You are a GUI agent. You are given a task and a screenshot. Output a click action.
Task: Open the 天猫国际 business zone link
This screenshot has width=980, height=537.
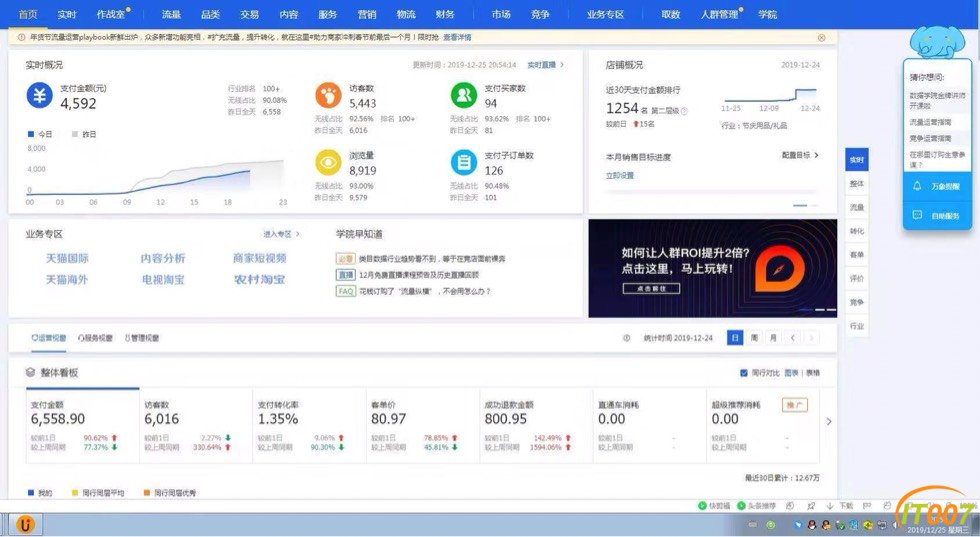click(67, 258)
